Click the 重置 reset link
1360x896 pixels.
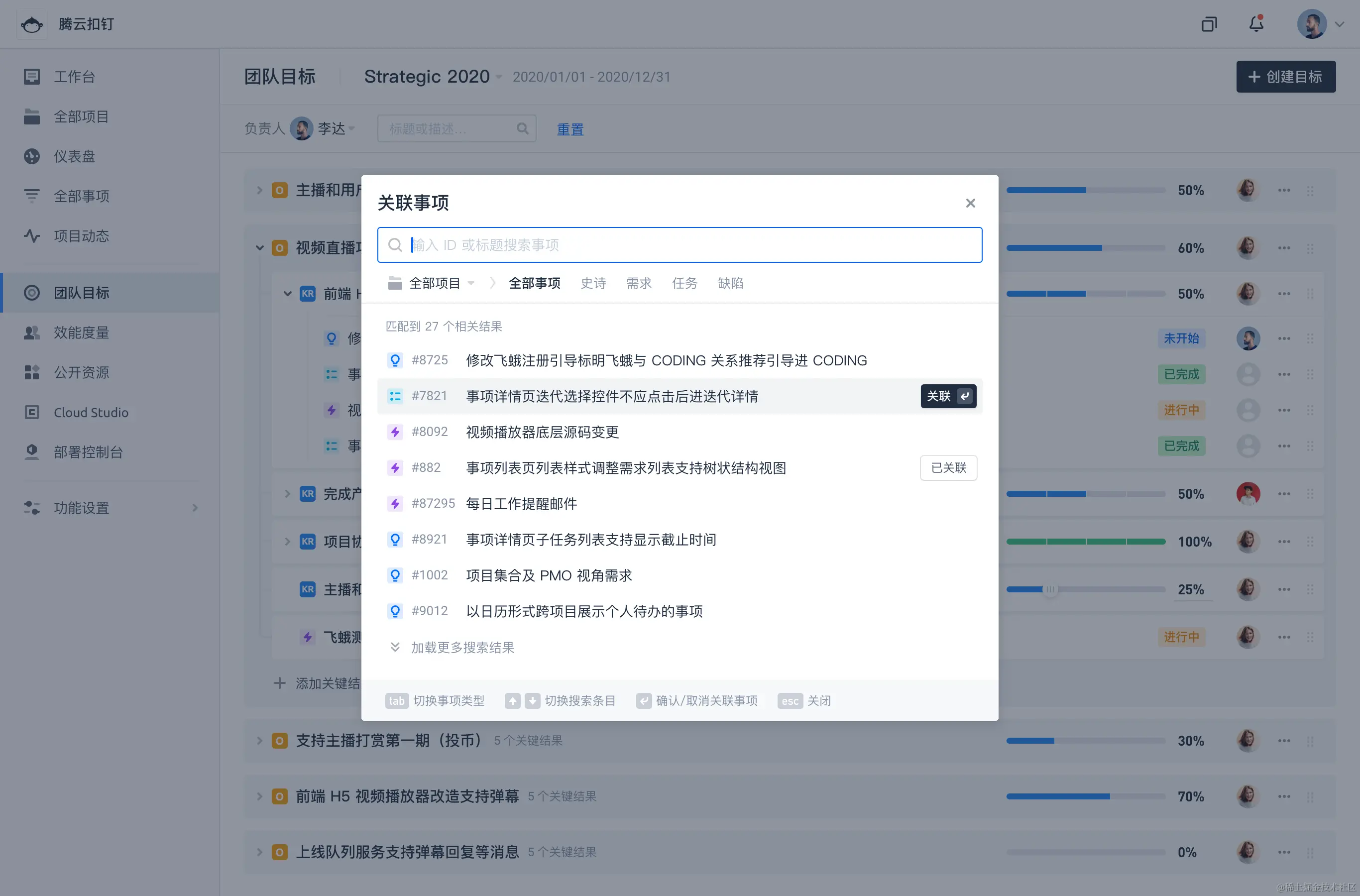click(x=569, y=129)
